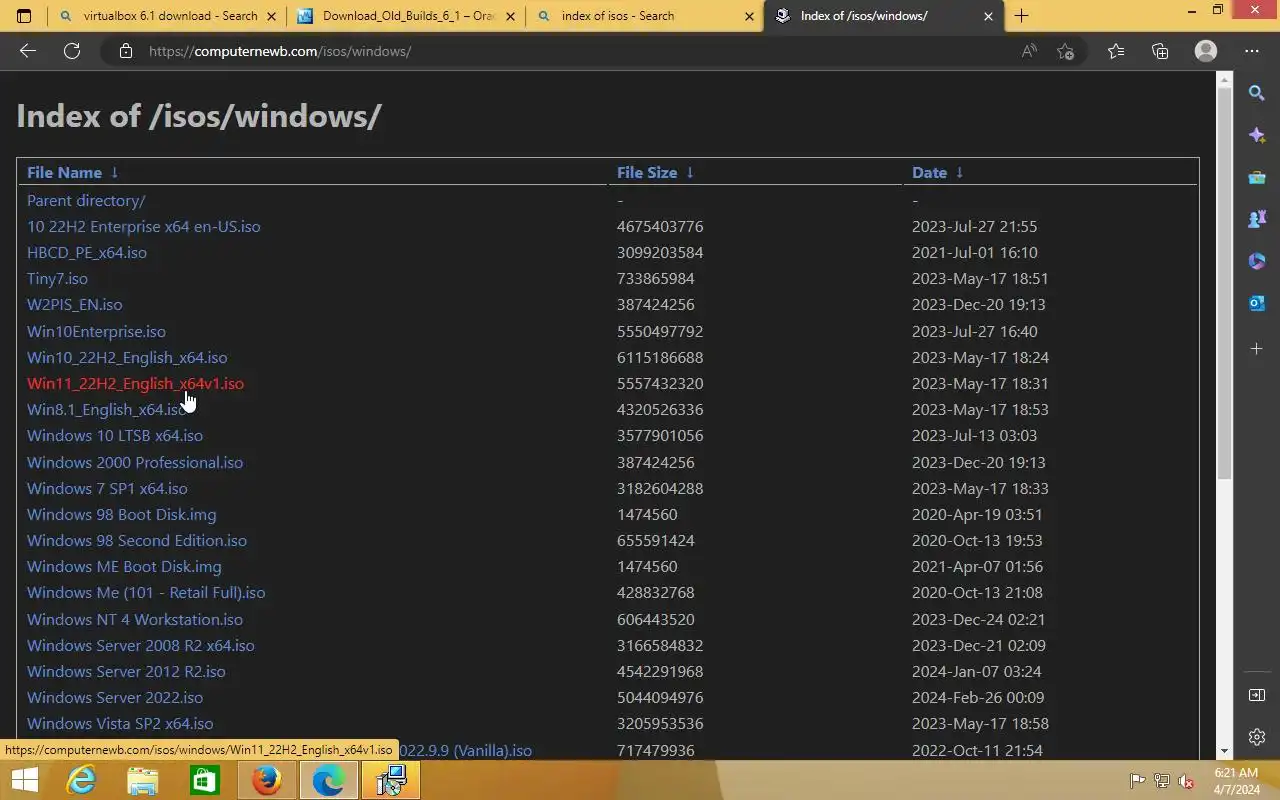Click the muted volume tray icon

1186,781
